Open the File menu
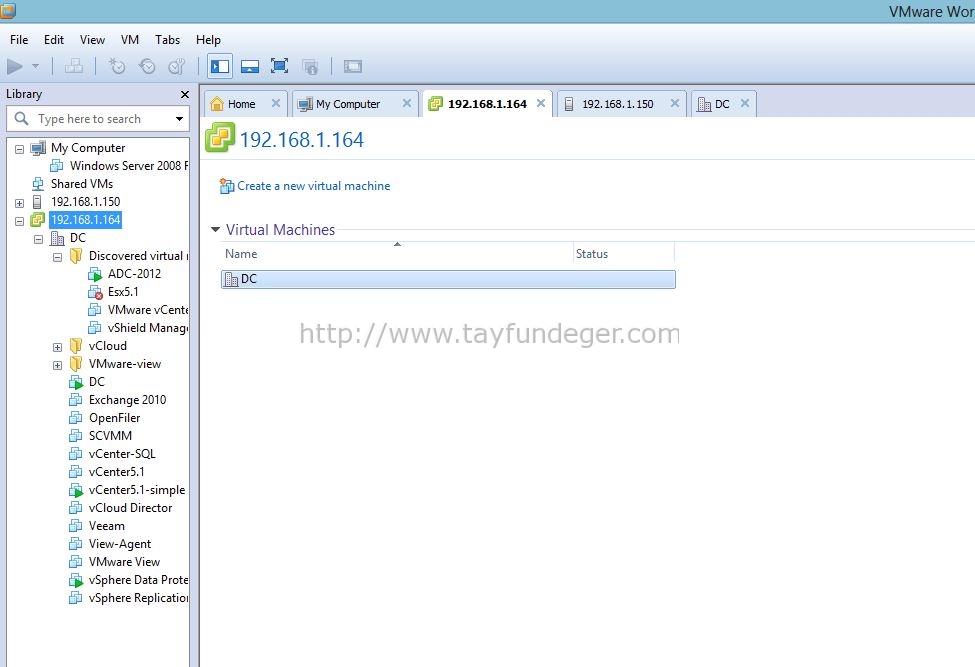The image size is (975, 667). point(19,40)
